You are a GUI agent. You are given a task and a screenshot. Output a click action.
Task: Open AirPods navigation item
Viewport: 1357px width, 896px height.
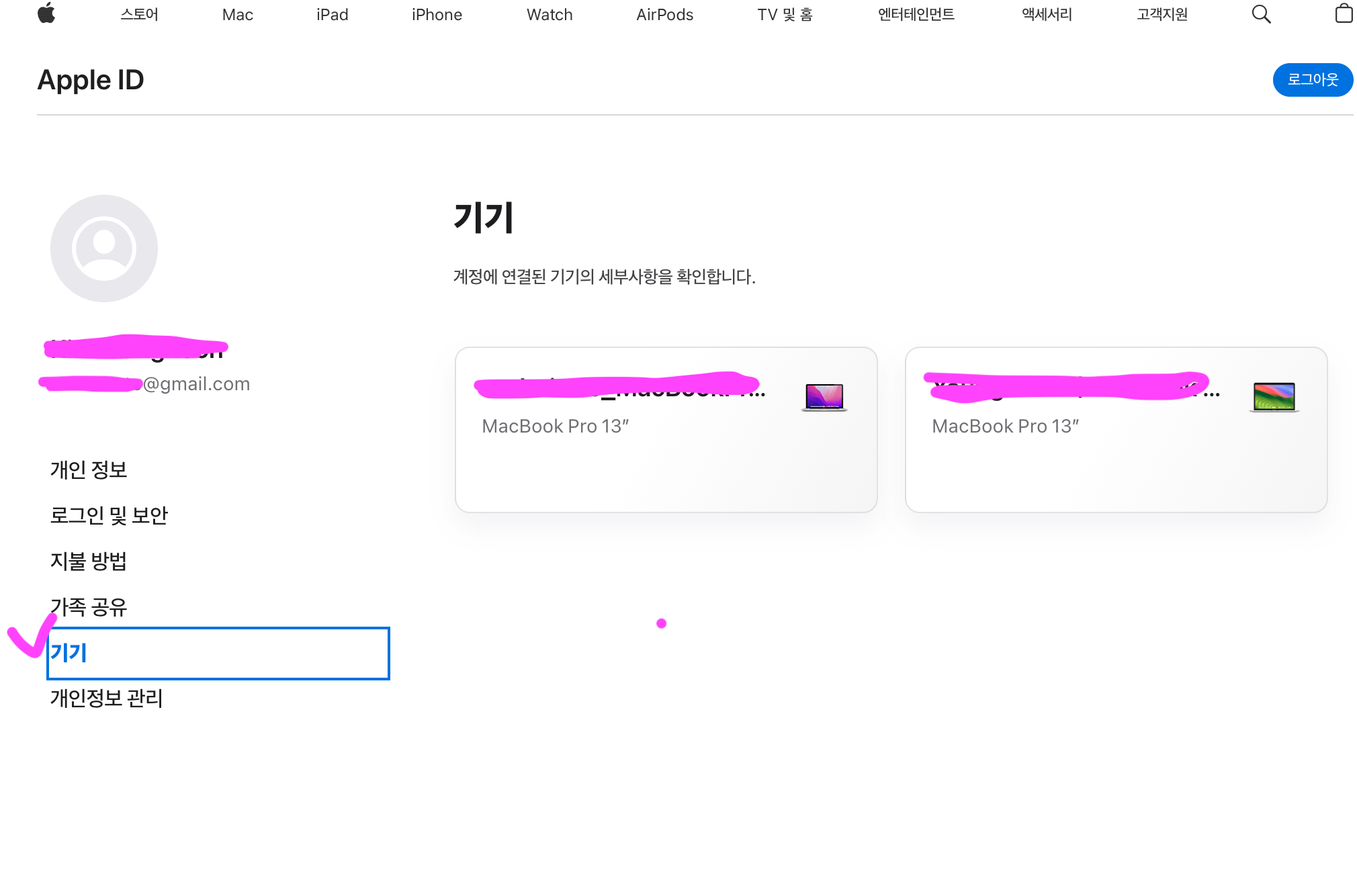click(x=664, y=14)
